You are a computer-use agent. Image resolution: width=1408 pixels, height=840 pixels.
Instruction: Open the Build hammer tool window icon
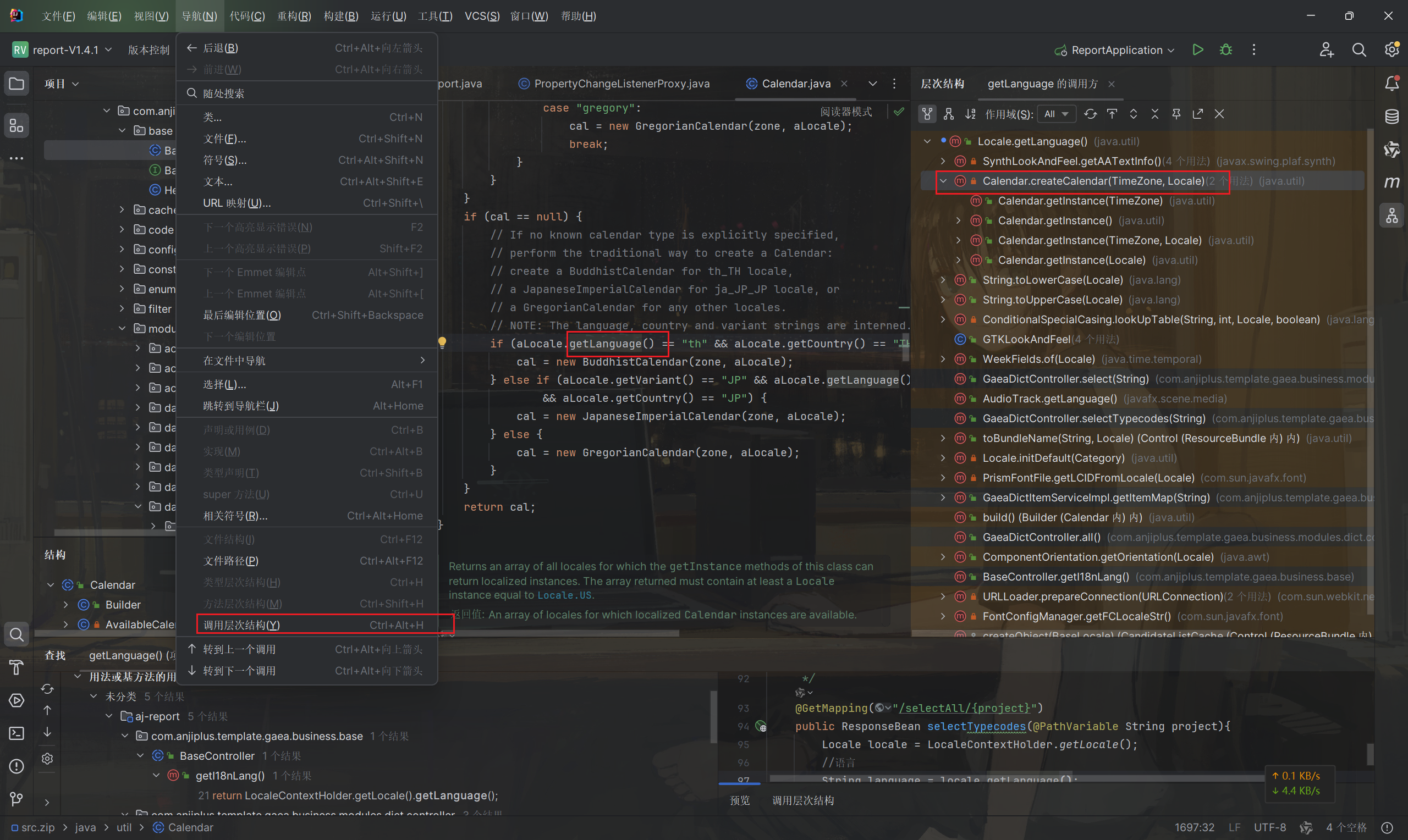coord(16,667)
